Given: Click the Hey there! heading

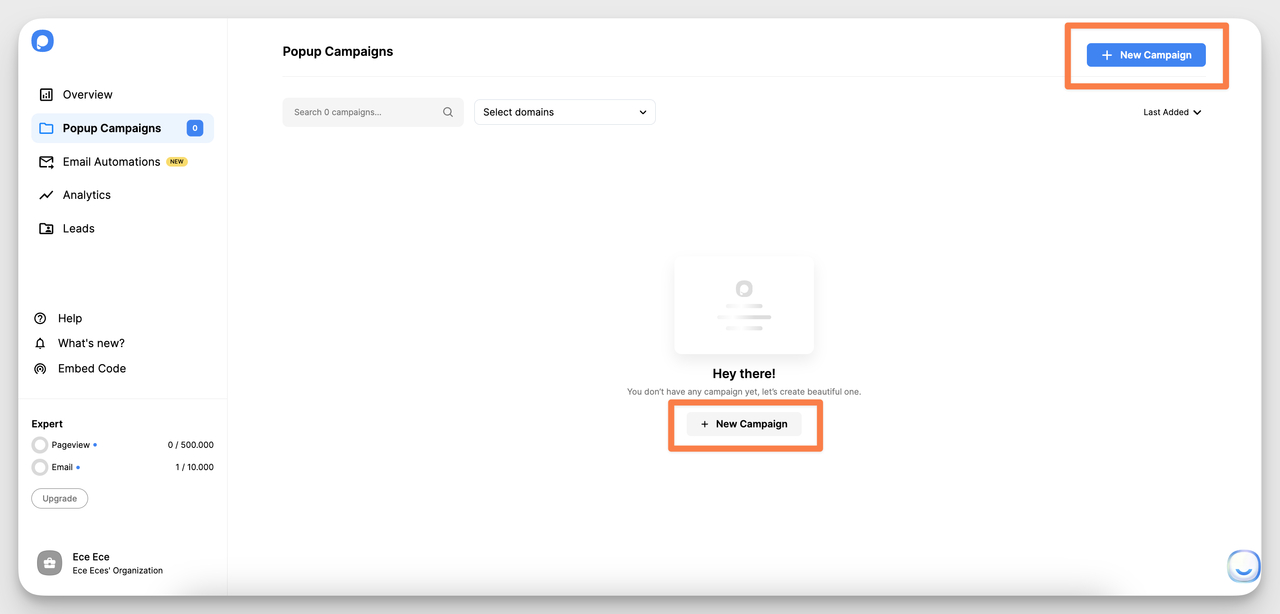Looking at the screenshot, I should [744, 374].
